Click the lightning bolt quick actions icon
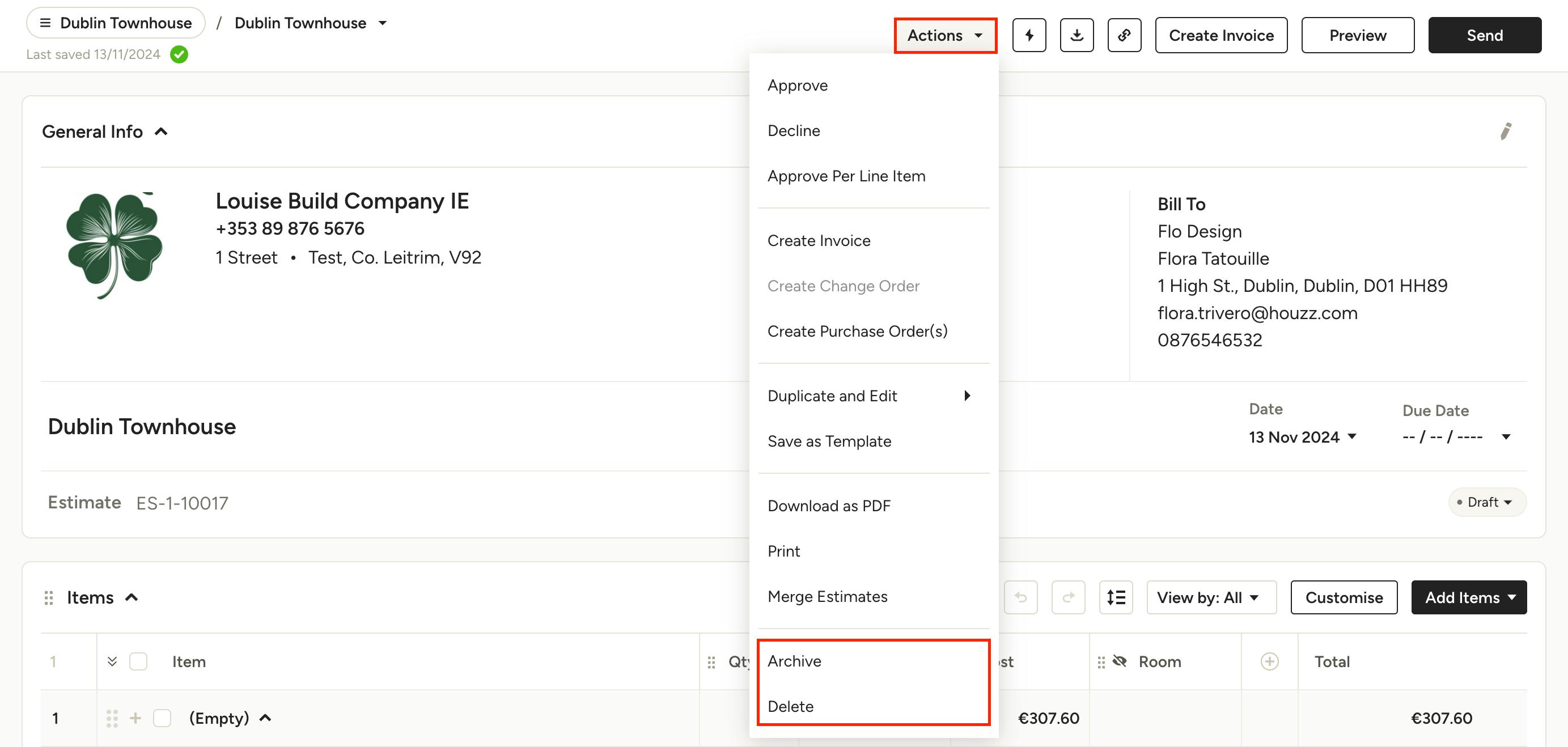Viewport: 1568px width, 747px height. [1029, 35]
